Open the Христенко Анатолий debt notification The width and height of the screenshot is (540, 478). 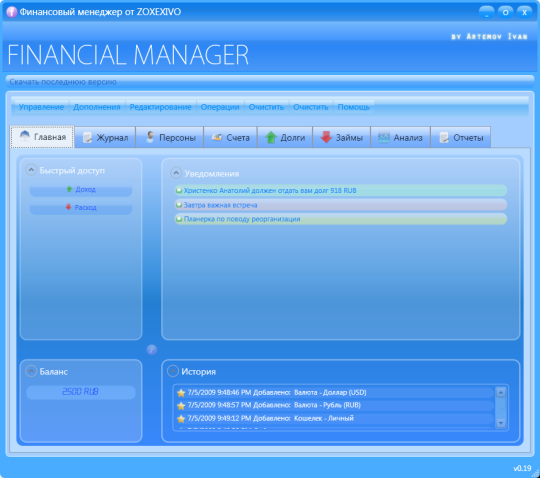341,190
